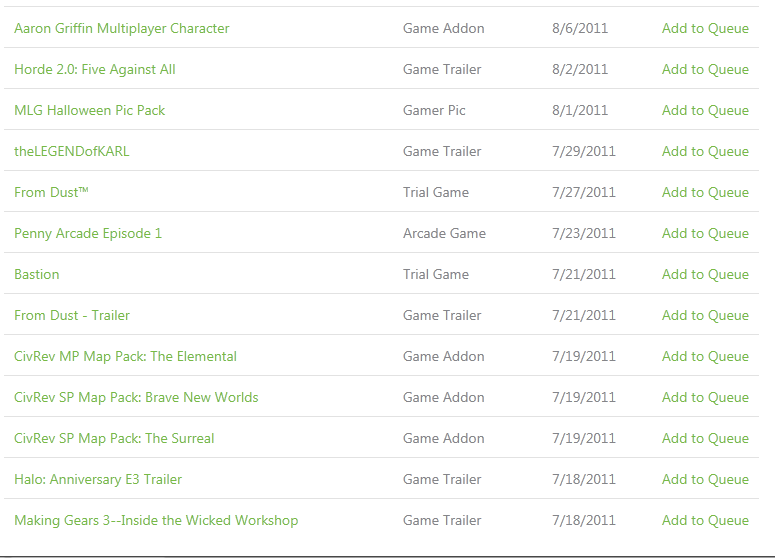Add Penny Arcade Episode 1 to queue
Image resolution: width=775 pixels, height=558 pixels.
click(x=705, y=234)
